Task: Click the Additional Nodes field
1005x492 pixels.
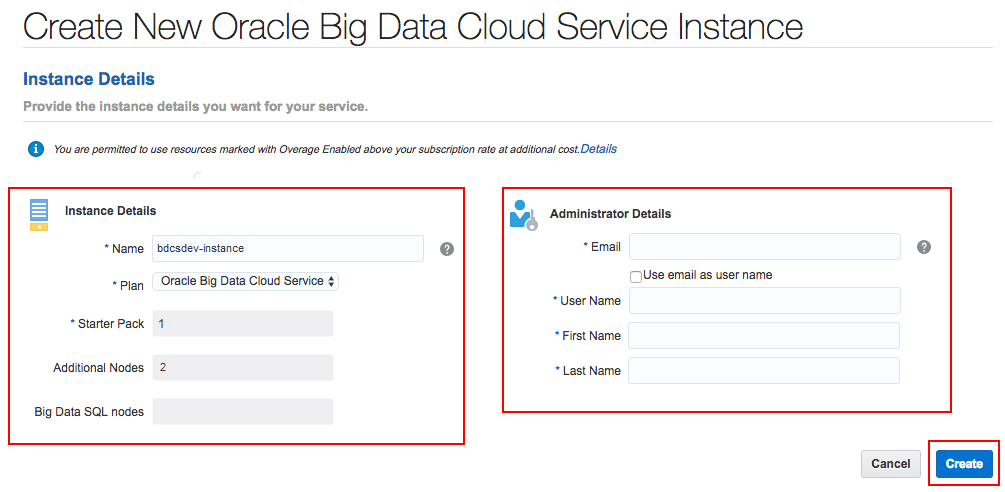Action: (243, 368)
